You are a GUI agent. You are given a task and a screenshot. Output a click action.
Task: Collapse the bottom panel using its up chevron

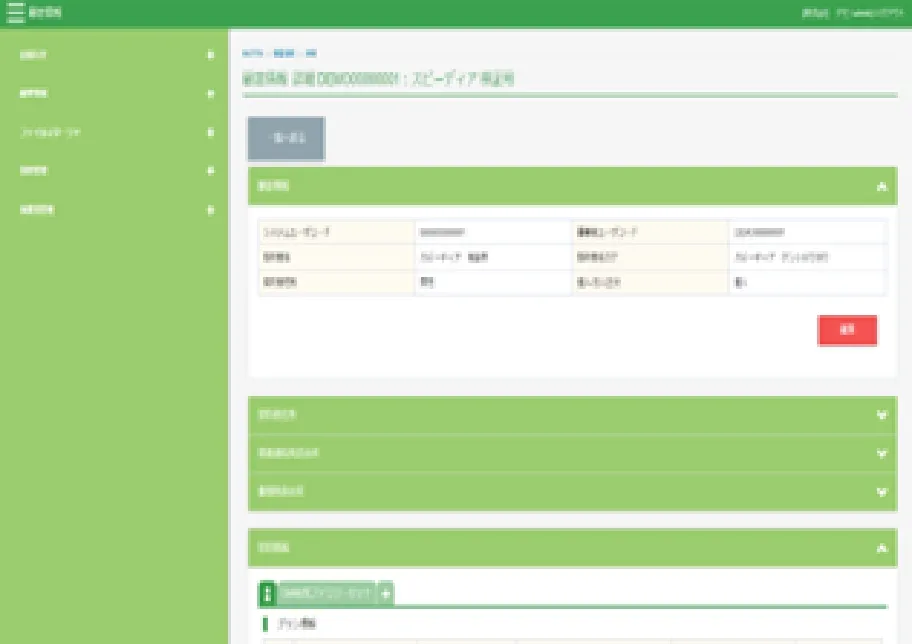pyautogui.click(x=880, y=548)
